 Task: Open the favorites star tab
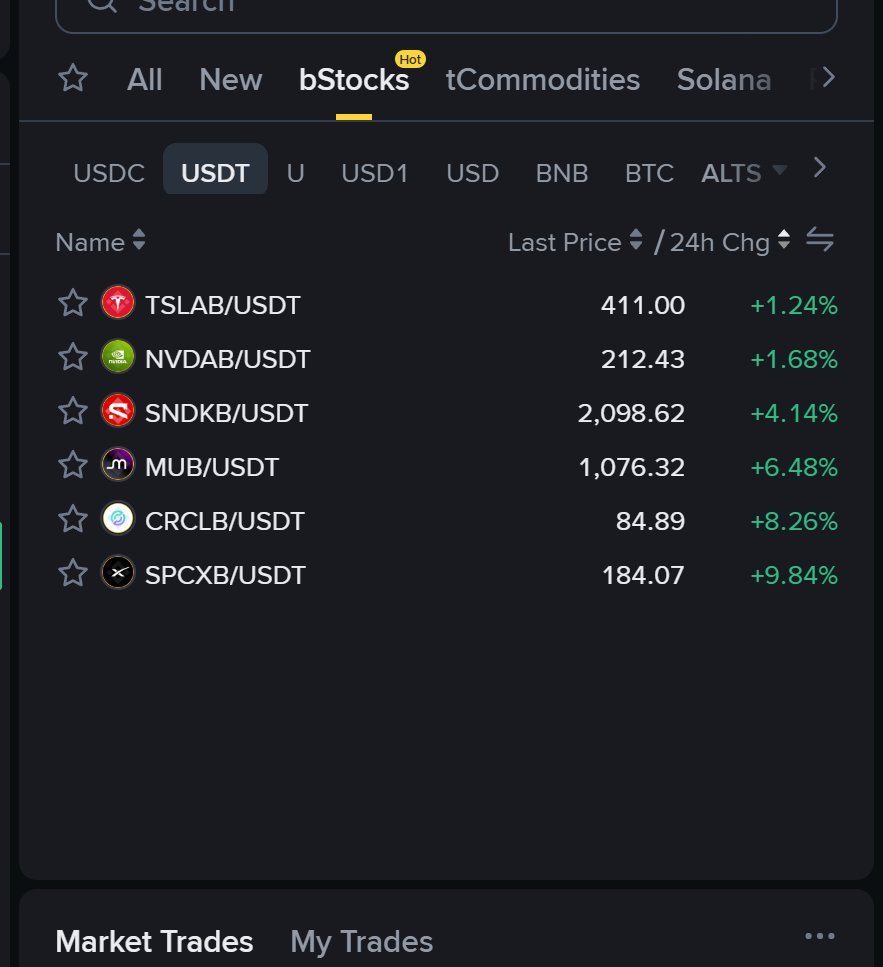[x=73, y=78]
